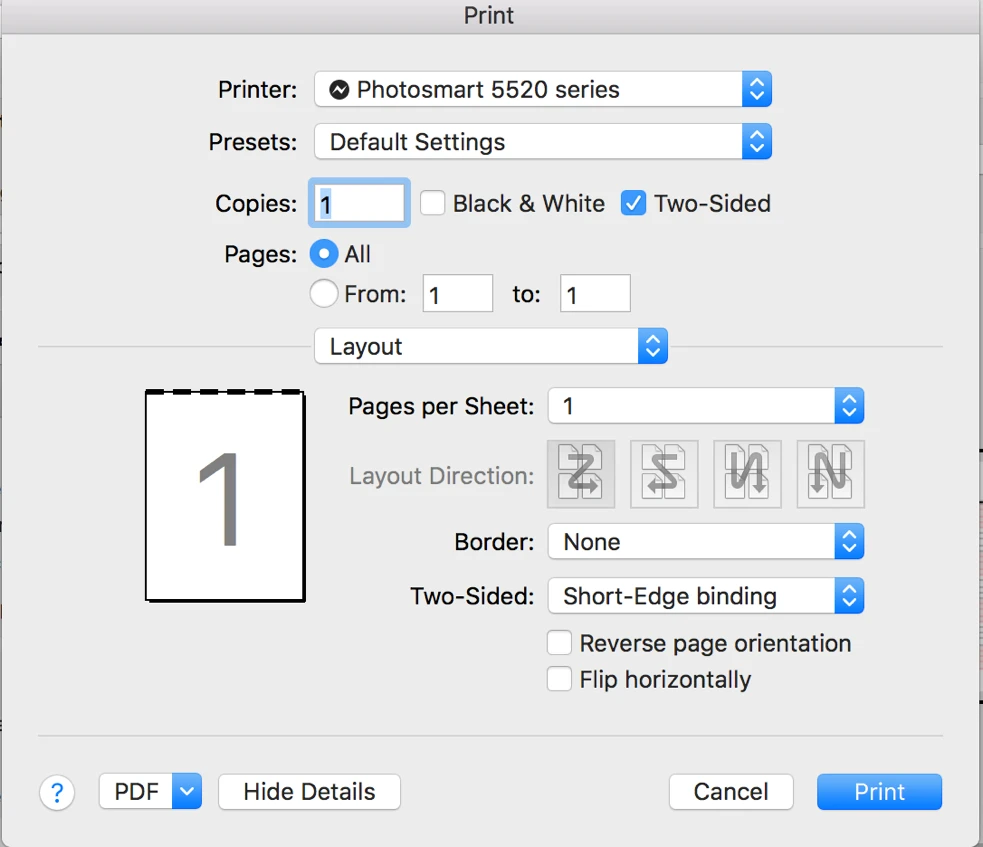Select the All pages radio button
Screen dimensions: 983x847
click(324, 254)
